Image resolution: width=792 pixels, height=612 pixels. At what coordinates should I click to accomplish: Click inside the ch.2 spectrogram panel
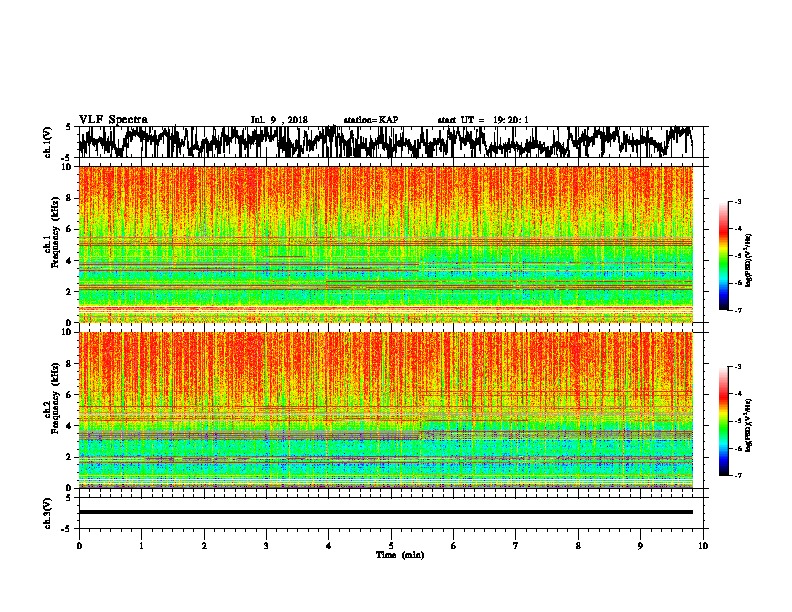coord(385,410)
